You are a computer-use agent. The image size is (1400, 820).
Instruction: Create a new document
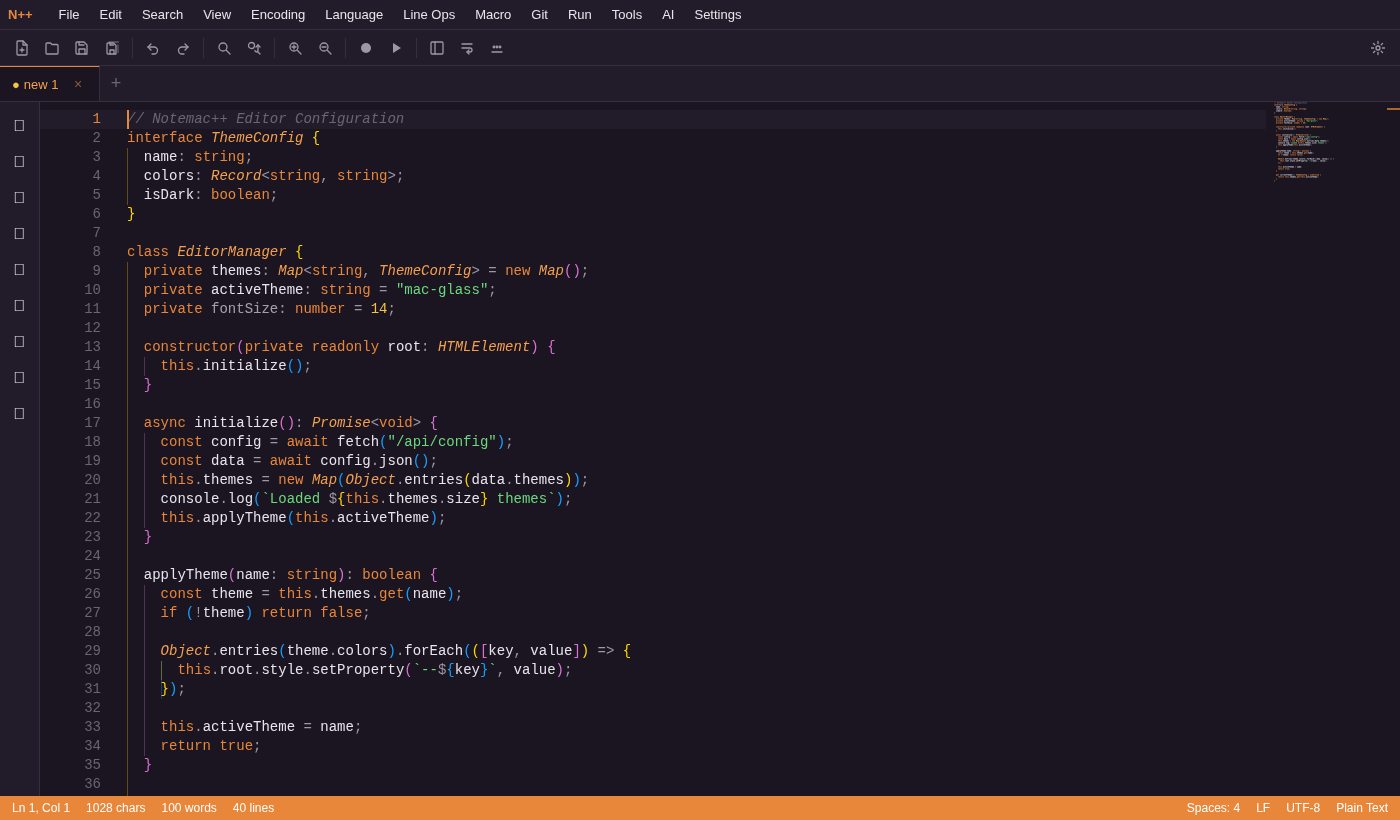point(21,47)
